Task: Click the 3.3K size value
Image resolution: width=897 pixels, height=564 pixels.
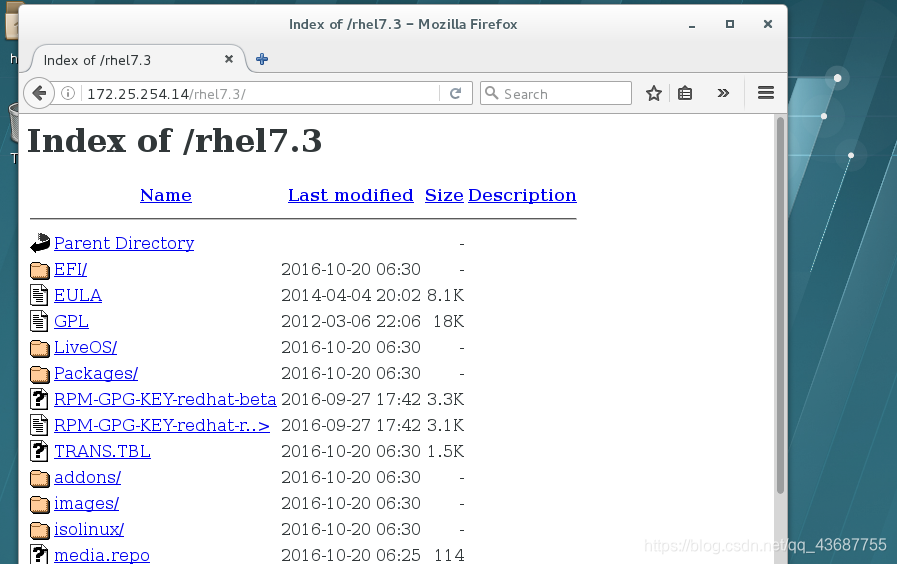Action: tap(446, 399)
